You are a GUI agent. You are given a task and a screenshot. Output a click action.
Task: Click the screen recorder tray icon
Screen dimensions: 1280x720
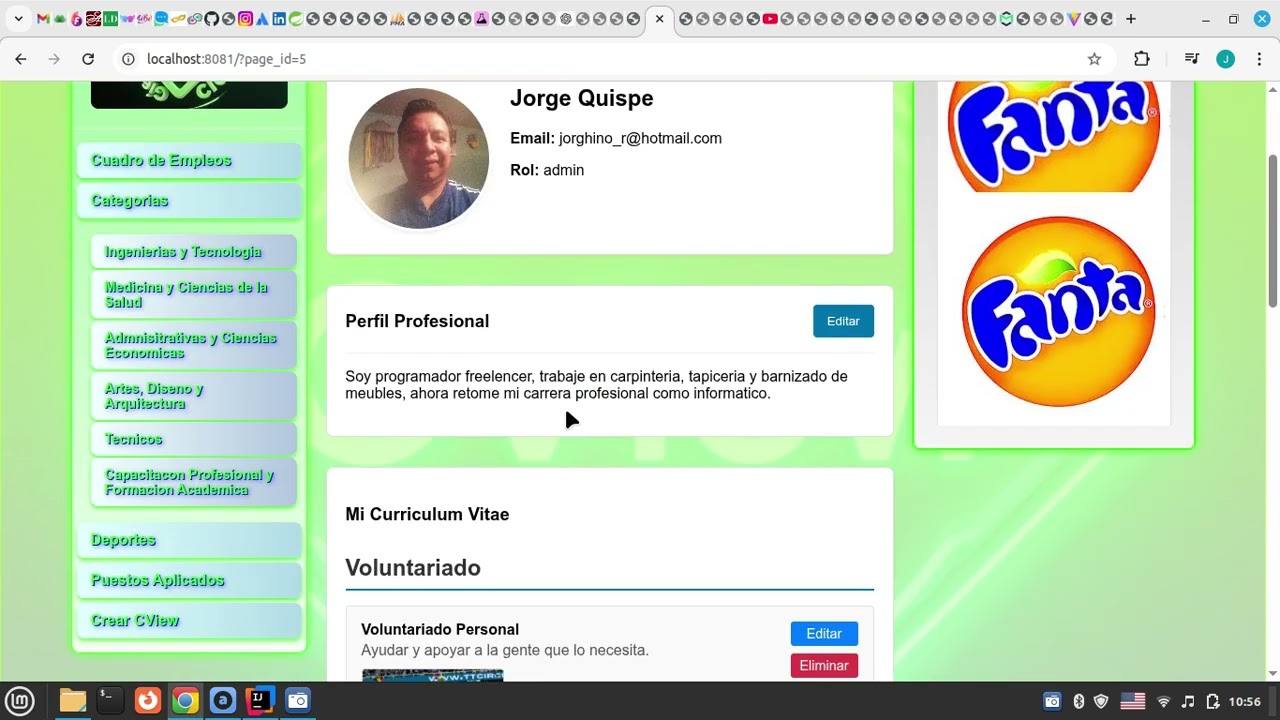pos(1052,701)
